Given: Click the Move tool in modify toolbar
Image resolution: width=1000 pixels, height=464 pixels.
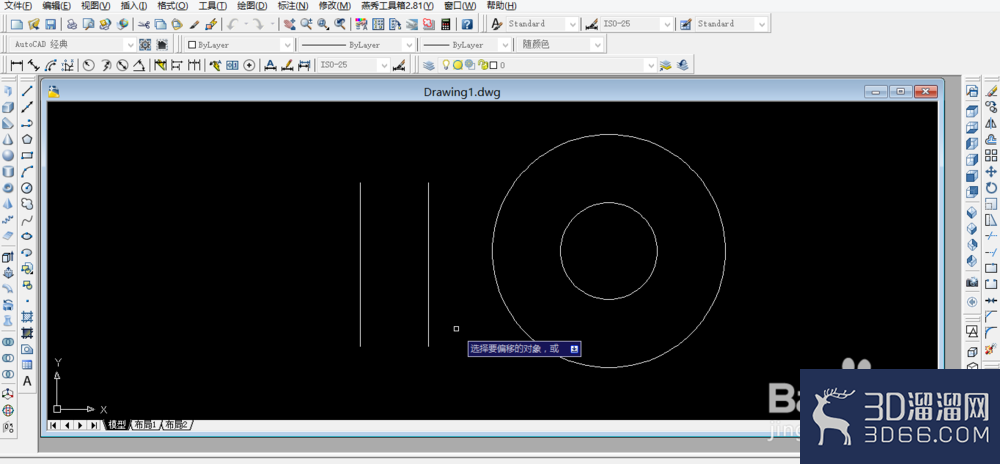Looking at the screenshot, I should [990, 171].
